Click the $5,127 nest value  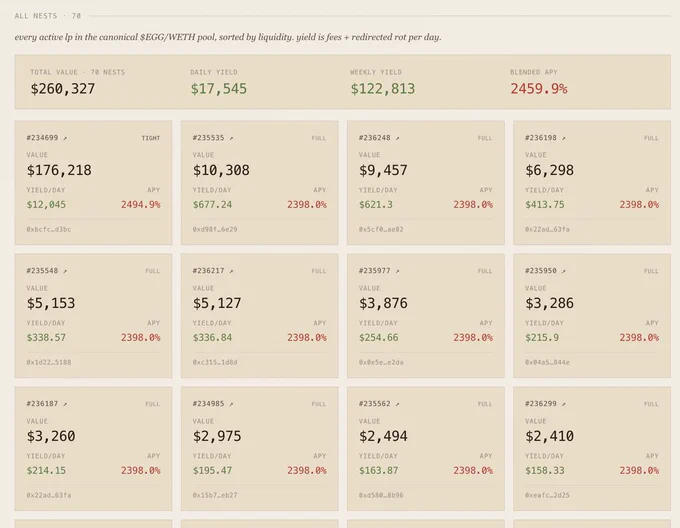point(217,303)
